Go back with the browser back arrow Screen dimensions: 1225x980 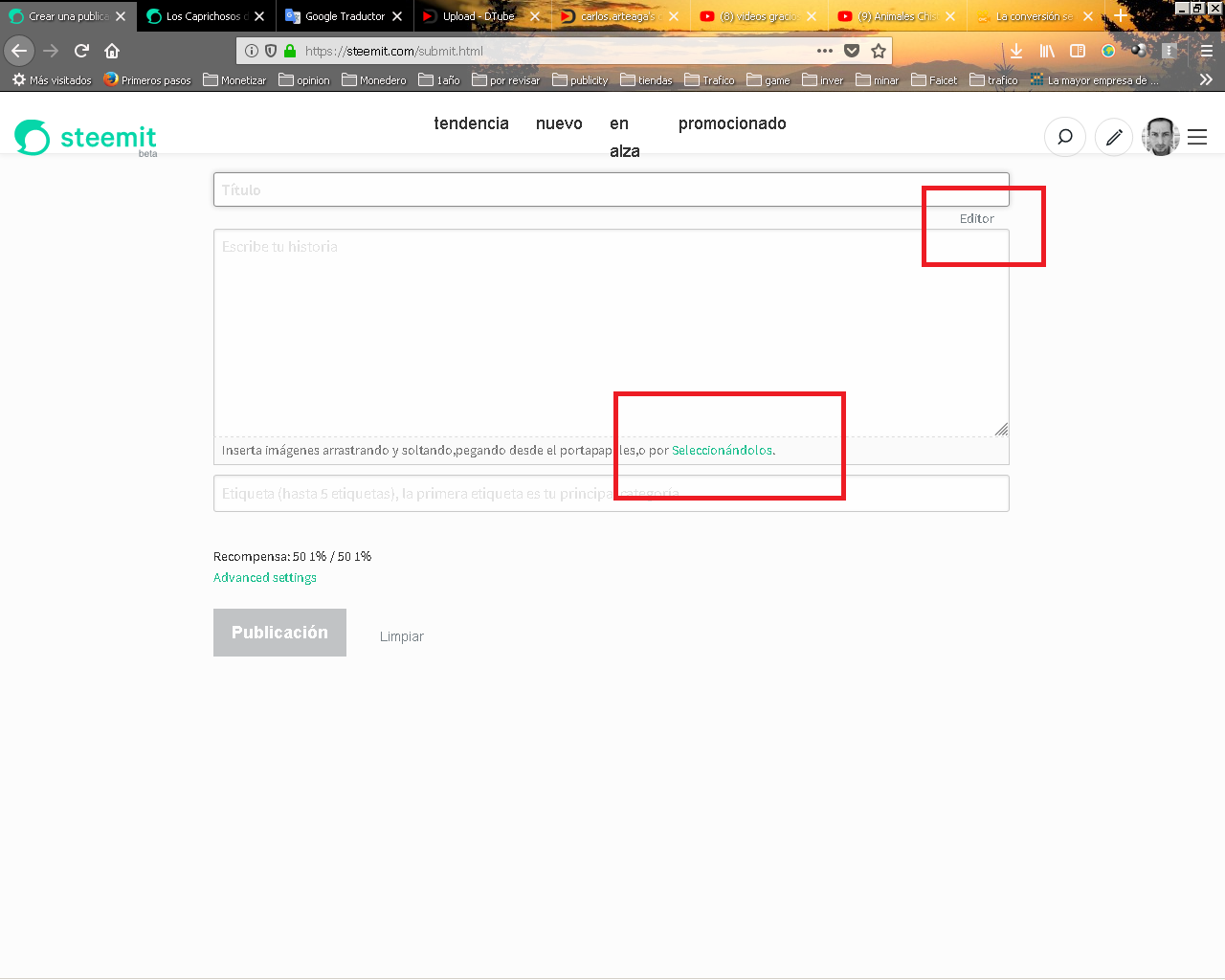click(x=19, y=51)
